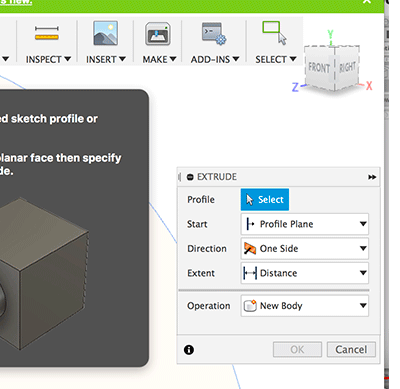Click the extruded box preview image in tooltip
The image size is (400, 389).
click(44, 273)
